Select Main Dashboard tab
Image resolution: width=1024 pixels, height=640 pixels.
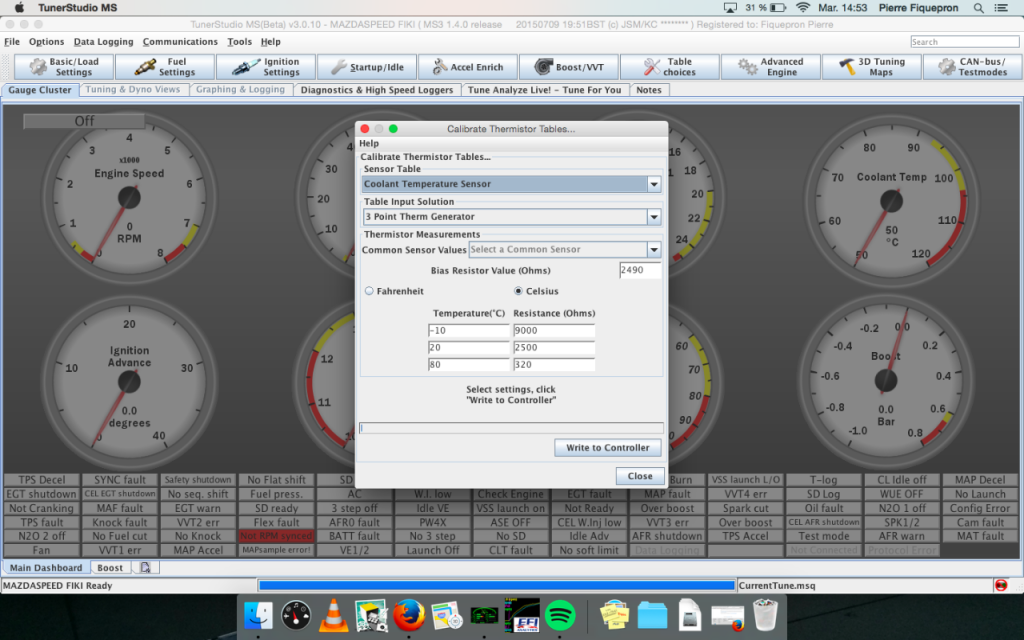pos(46,568)
